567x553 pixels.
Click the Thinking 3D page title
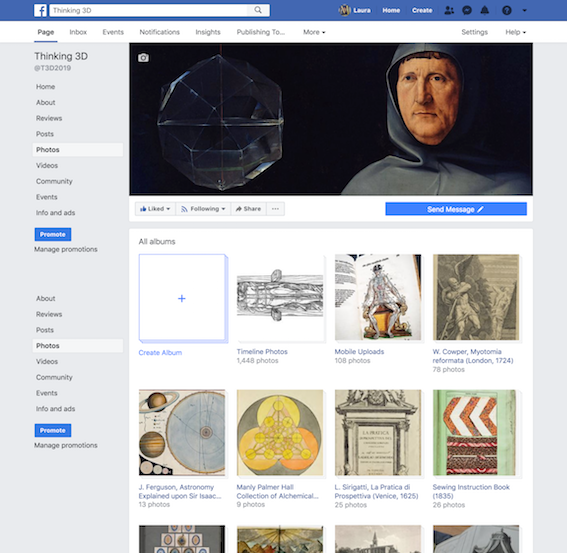point(61,56)
